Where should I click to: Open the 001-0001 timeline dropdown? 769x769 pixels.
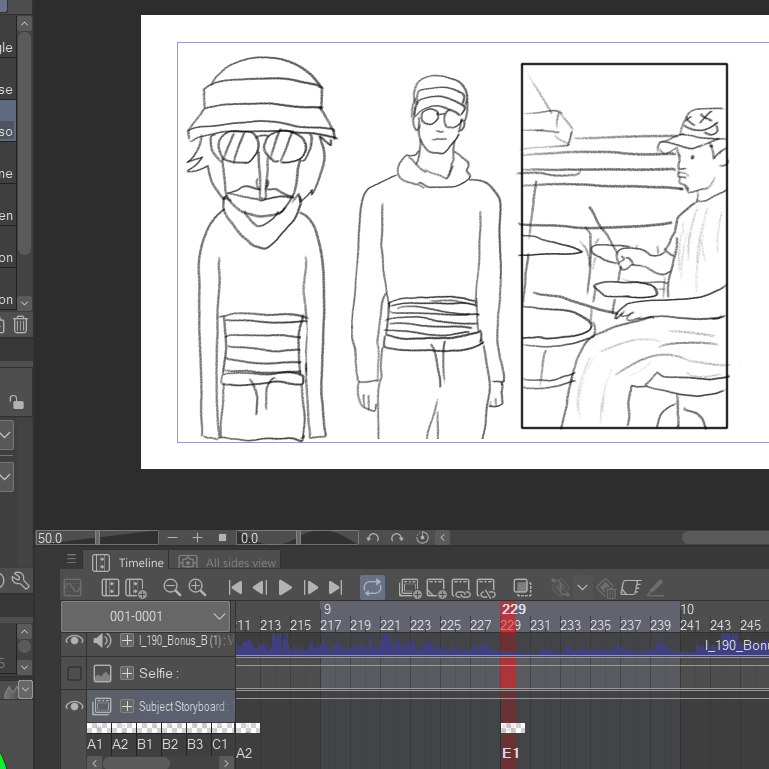click(146, 616)
